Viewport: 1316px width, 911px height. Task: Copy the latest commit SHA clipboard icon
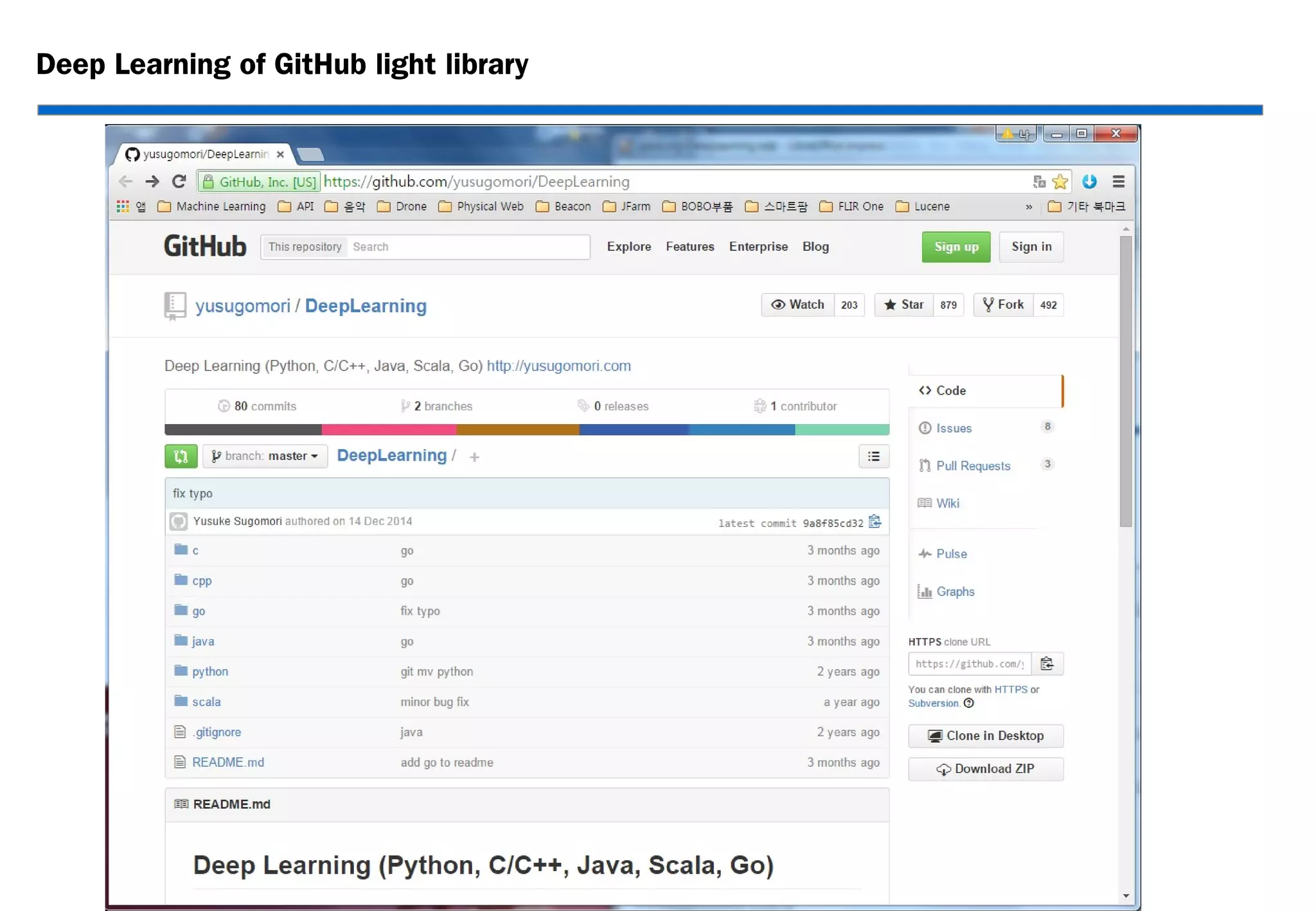pos(875,522)
